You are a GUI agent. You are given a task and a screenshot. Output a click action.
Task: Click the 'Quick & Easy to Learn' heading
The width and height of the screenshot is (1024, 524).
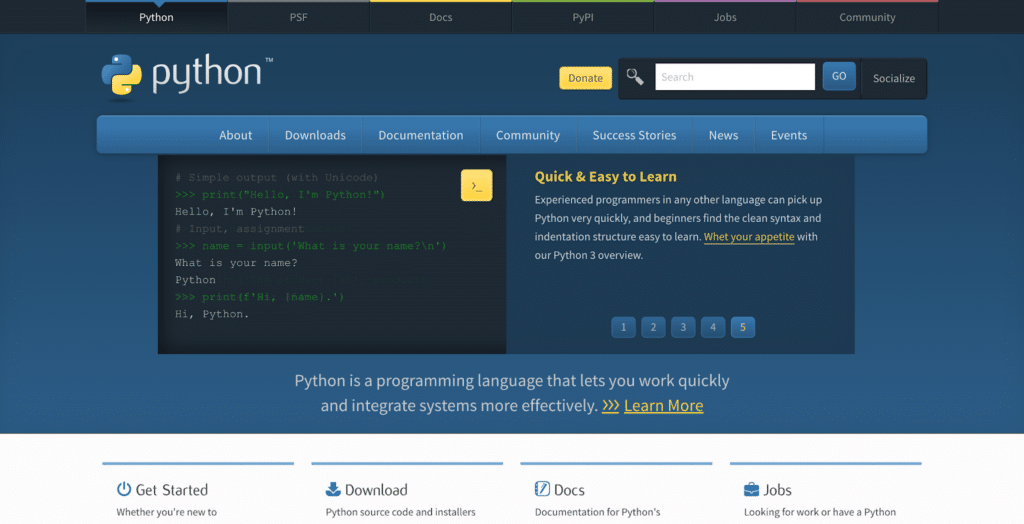pos(605,176)
